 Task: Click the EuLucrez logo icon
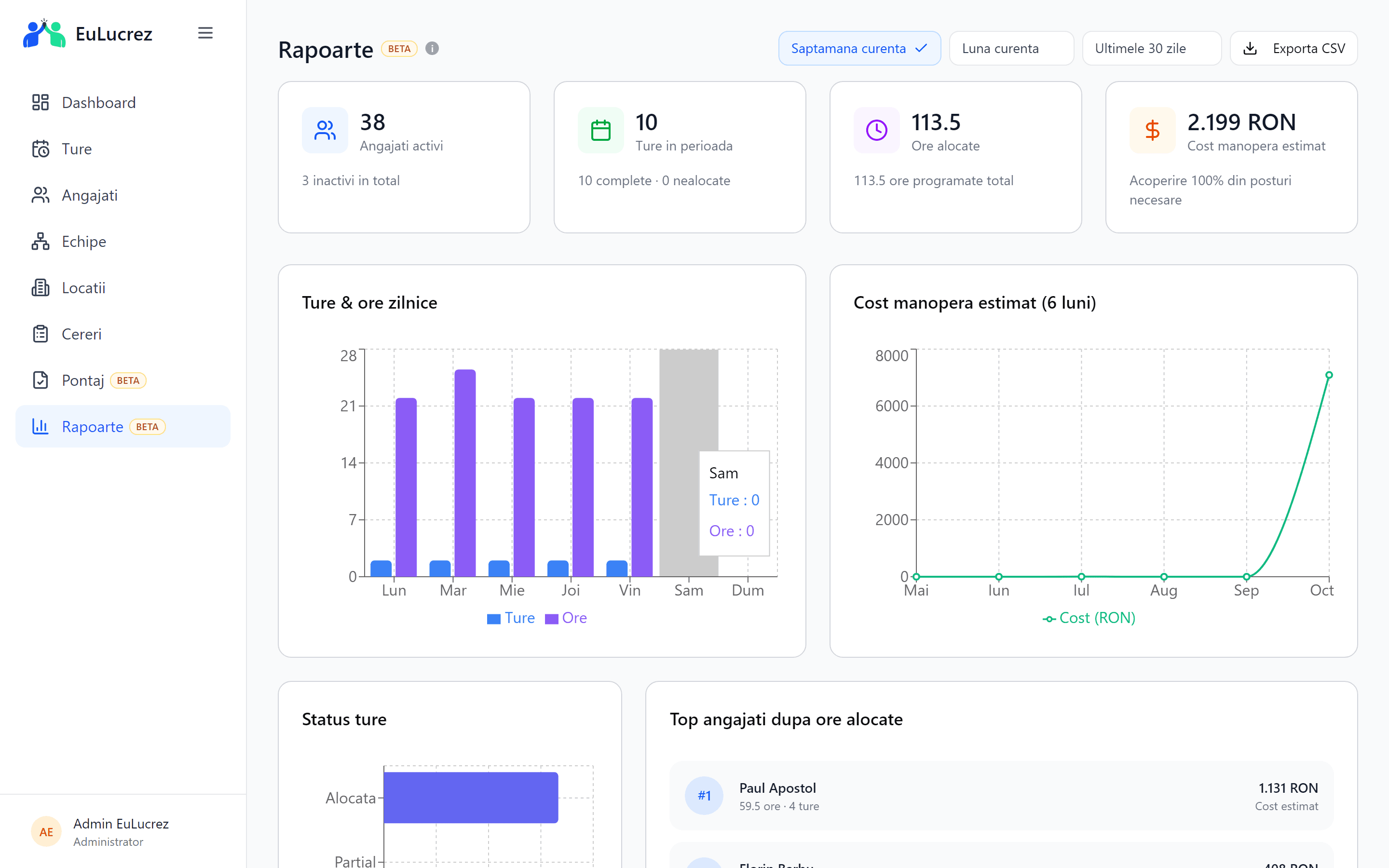44,33
